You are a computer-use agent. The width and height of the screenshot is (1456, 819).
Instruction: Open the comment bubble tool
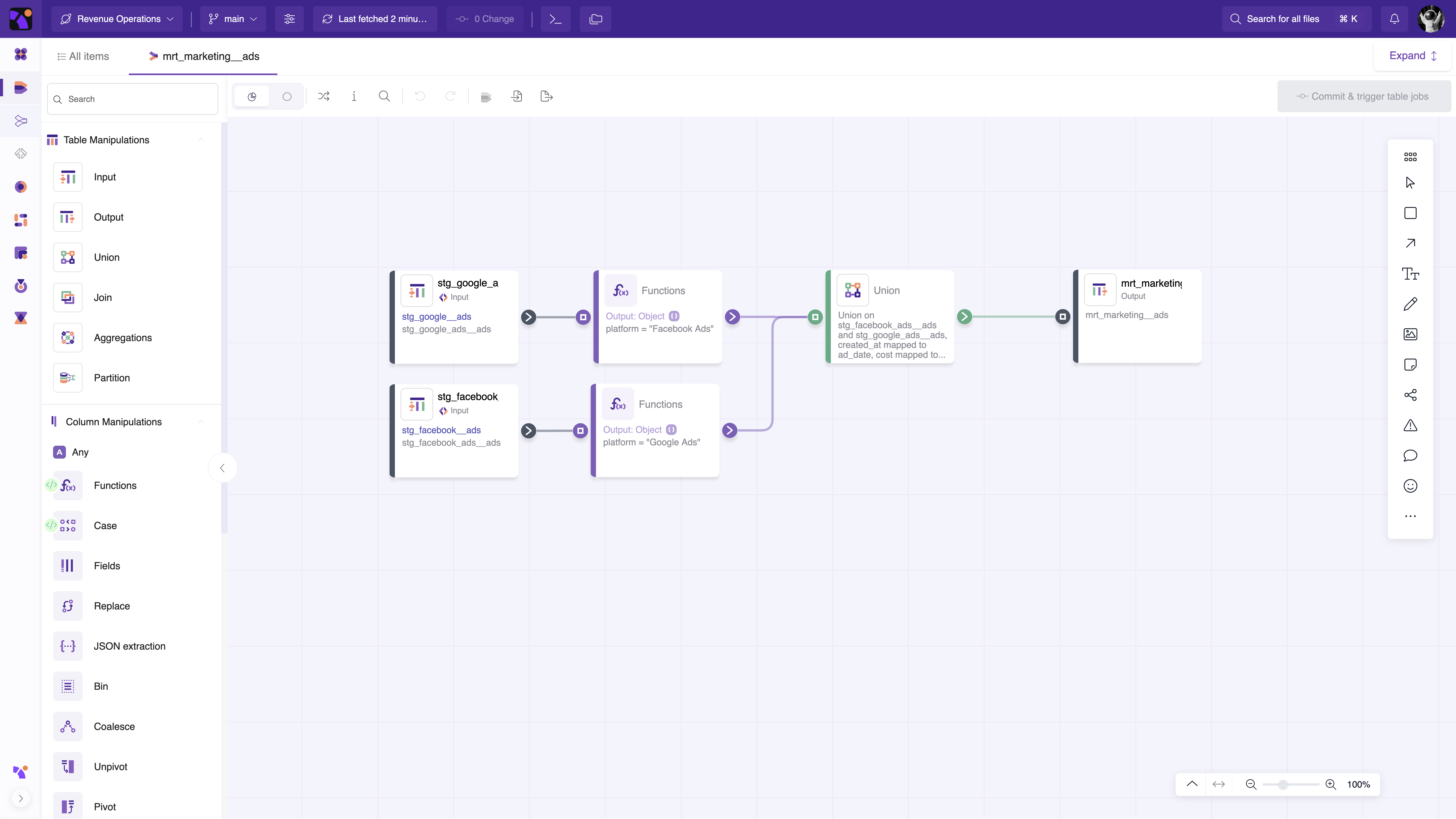1410,456
